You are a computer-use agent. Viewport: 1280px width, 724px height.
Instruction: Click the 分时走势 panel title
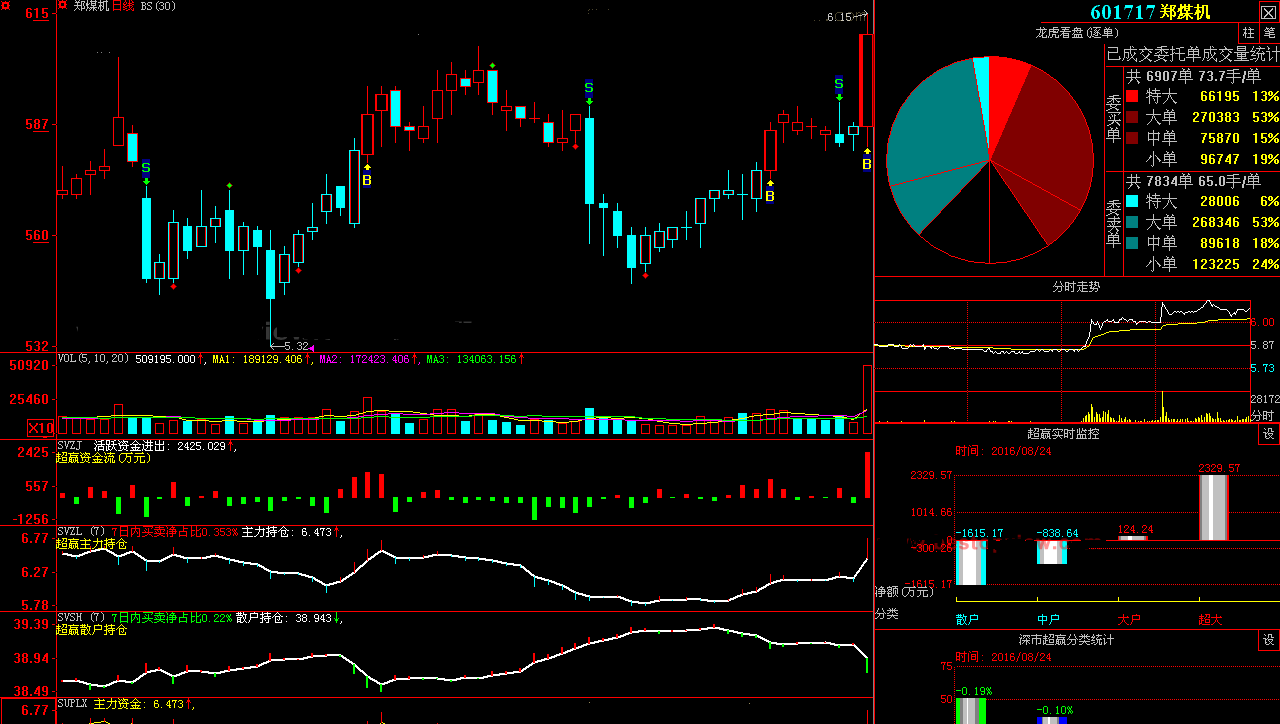click(x=1076, y=287)
